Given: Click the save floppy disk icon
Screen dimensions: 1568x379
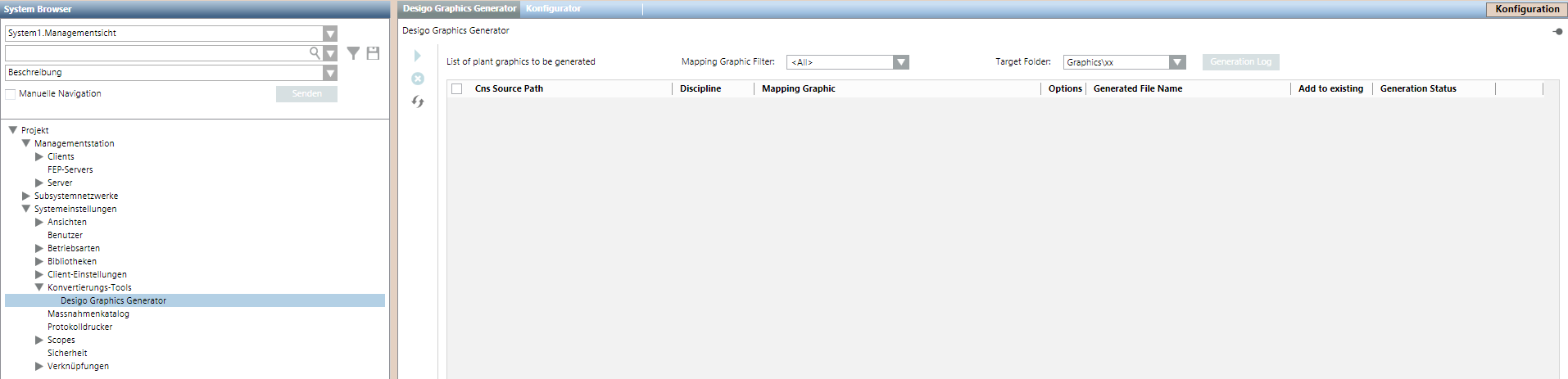Looking at the screenshot, I should tap(373, 53).
